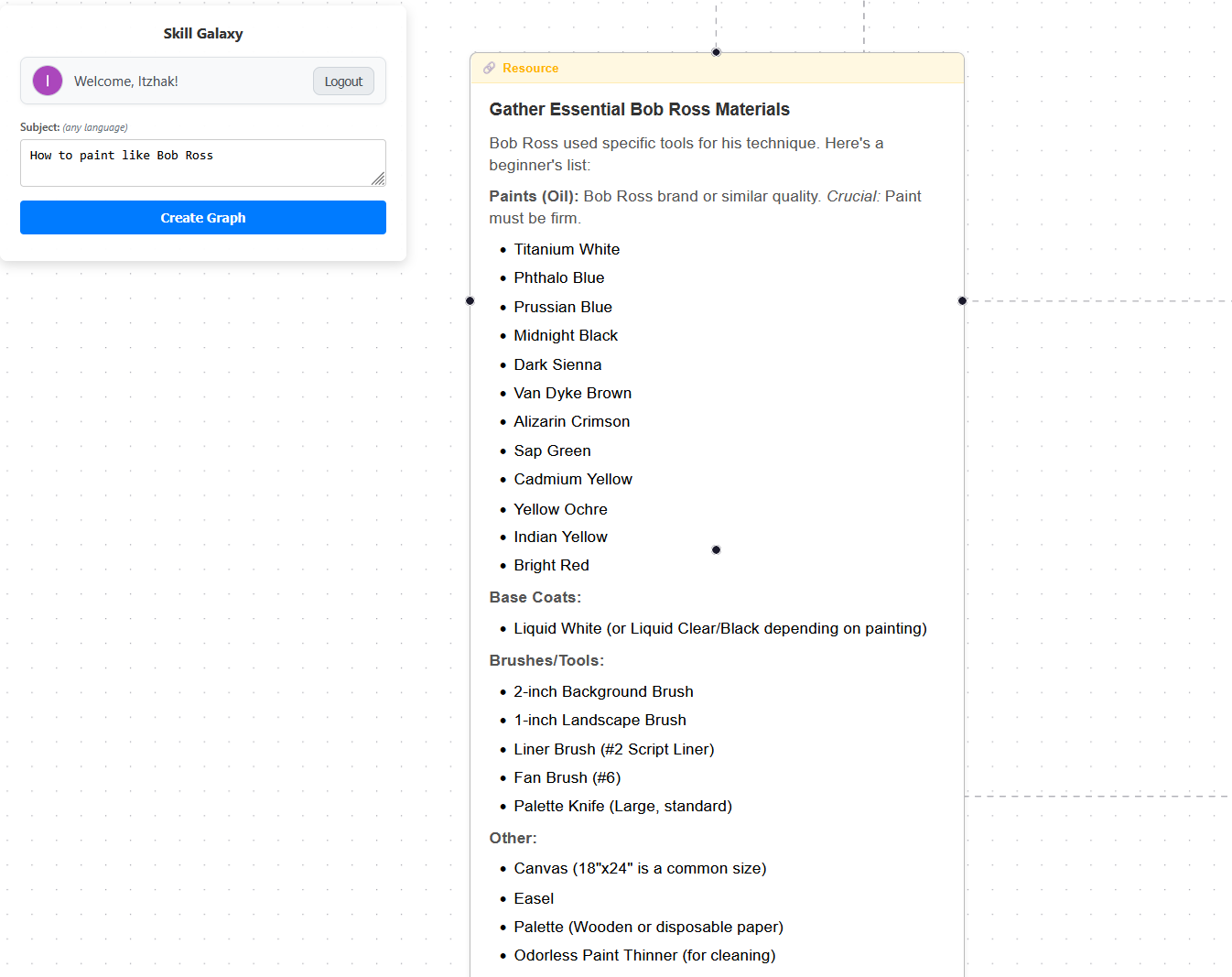Click the Liner Brush (#2 Script Liner) item
Screen dimensions: 1232x977
614,749
